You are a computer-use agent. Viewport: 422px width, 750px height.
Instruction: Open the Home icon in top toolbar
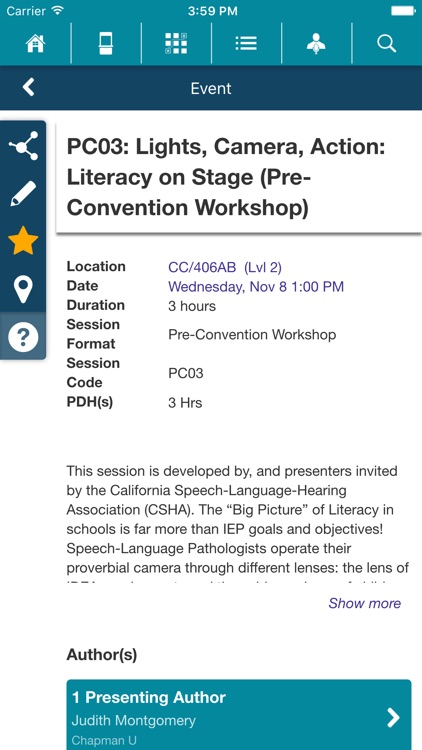(35, 44)
